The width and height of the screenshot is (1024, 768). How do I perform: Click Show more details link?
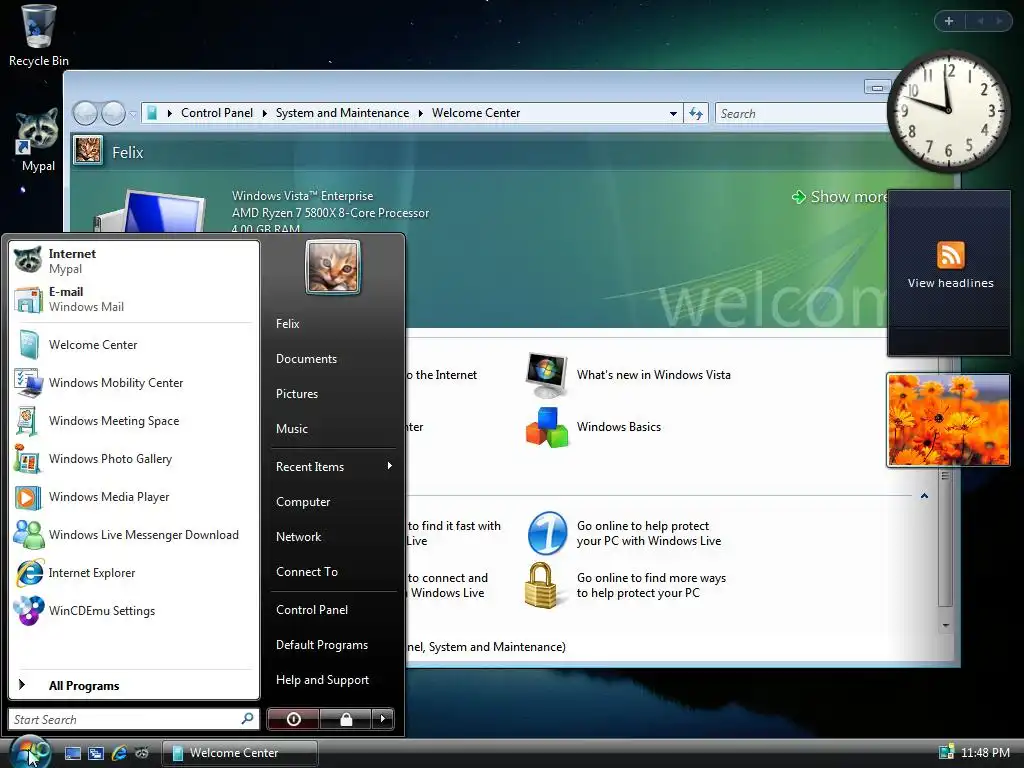[x=839, y=197]
